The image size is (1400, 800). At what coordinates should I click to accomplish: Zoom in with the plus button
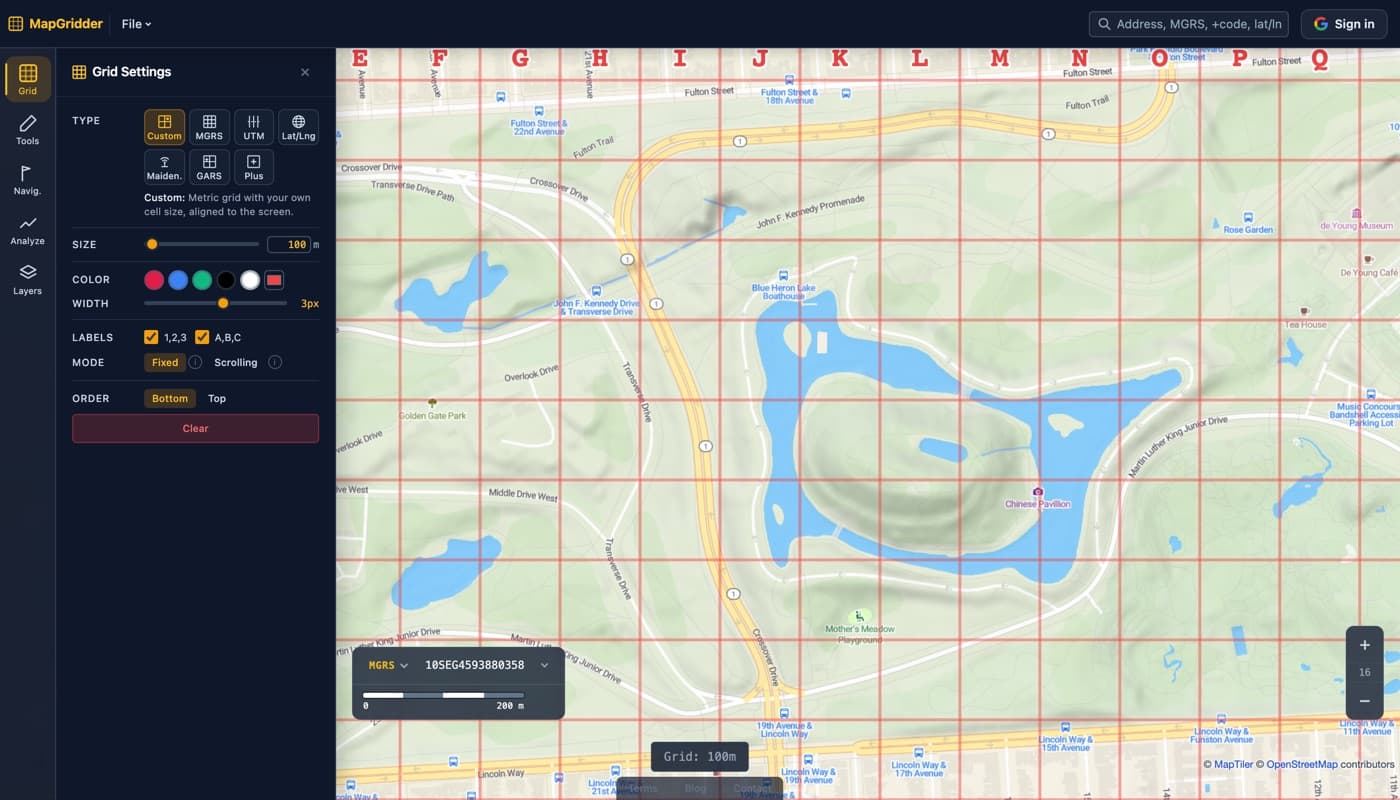[x=1365, y=645]
